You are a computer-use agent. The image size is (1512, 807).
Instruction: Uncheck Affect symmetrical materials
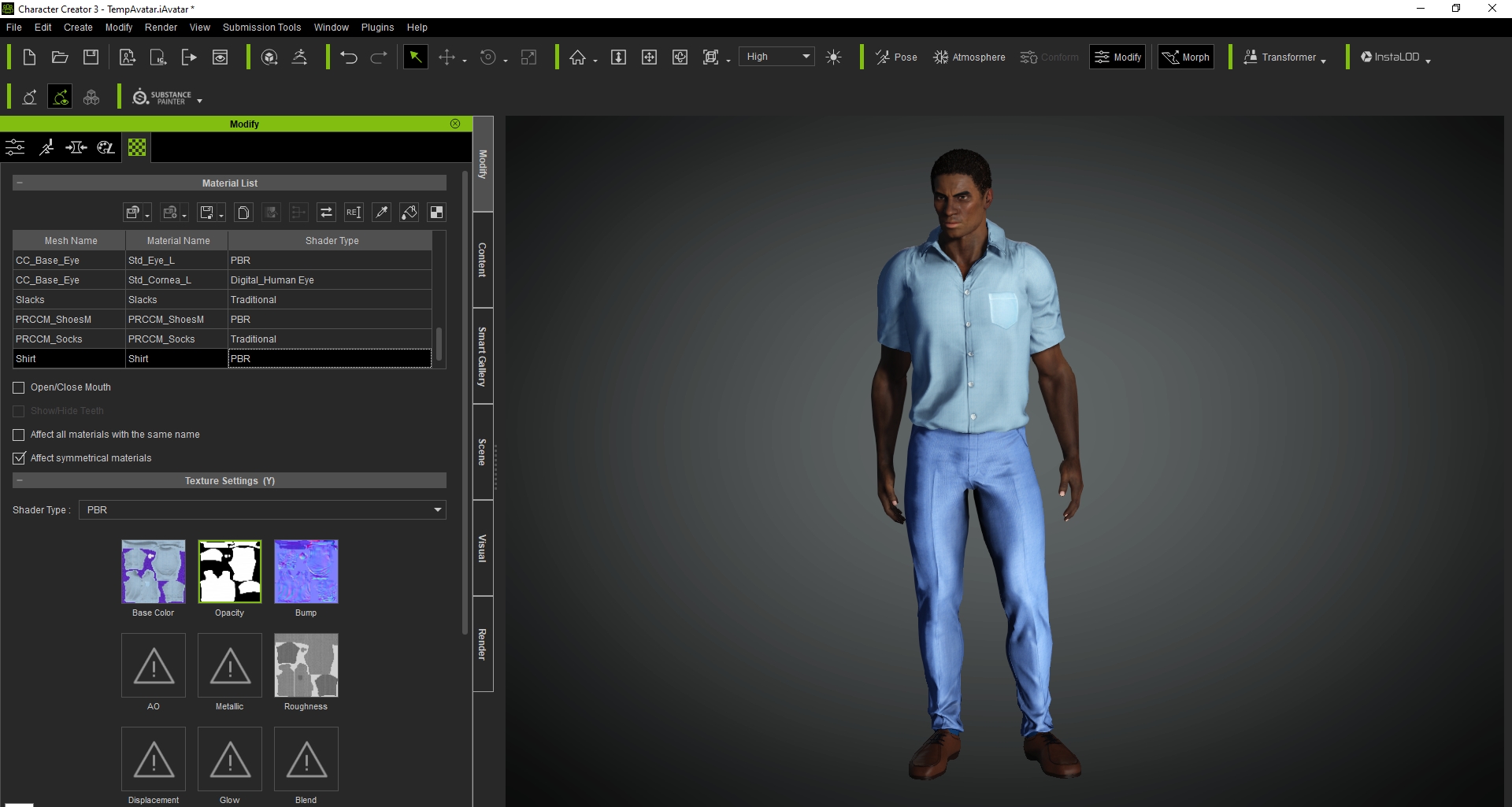coord(19,458)
